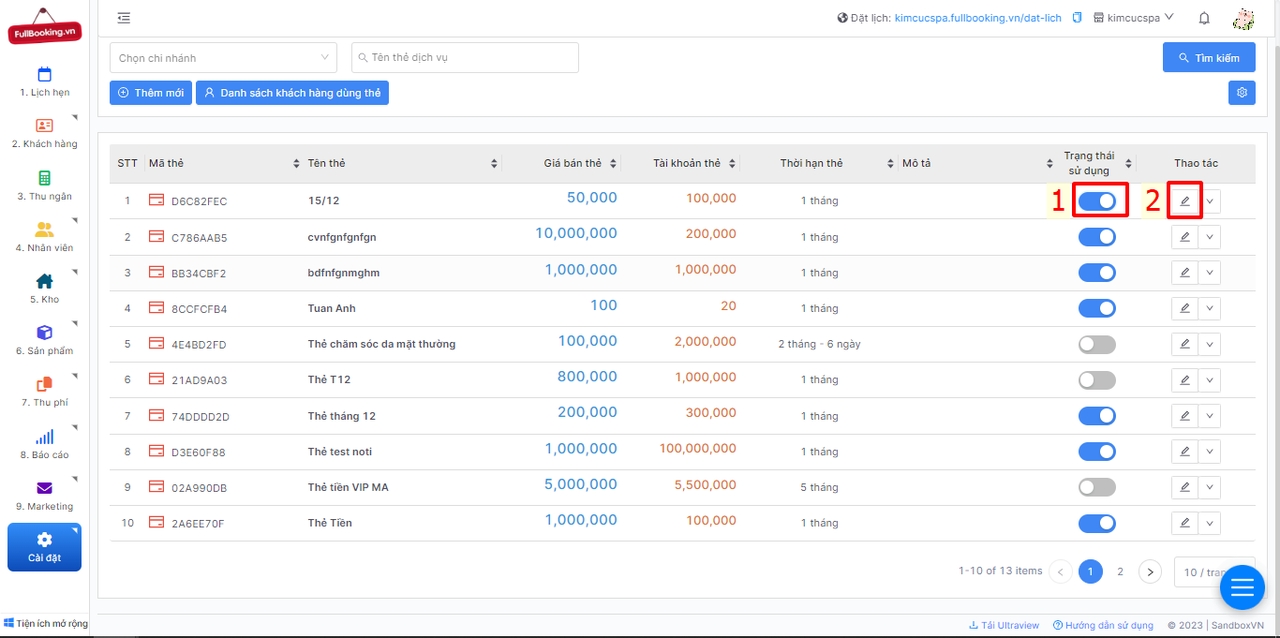Screen dimensions: 1280x638
Task: Disable usage status for card 15/12
Action: tap(1097, 201)
